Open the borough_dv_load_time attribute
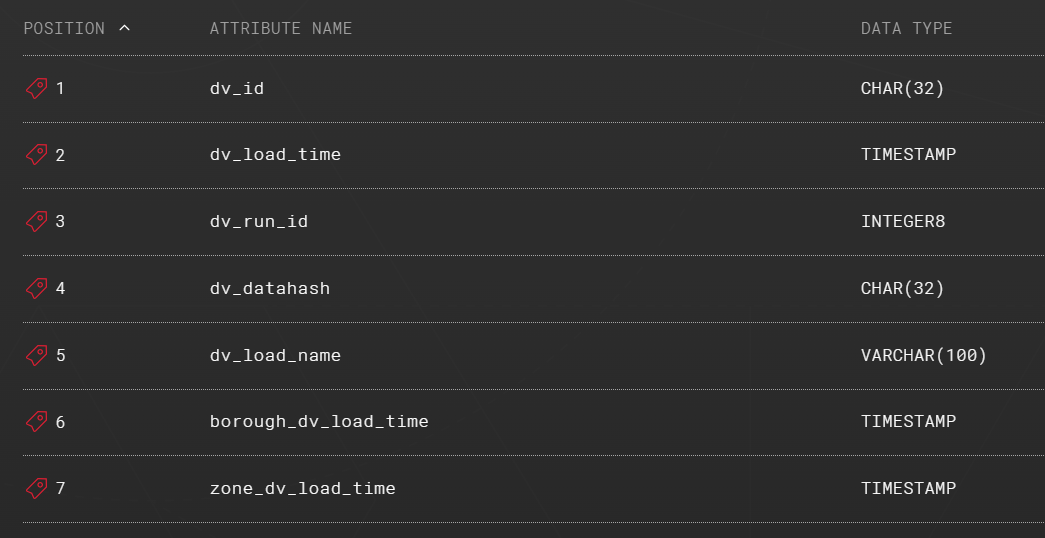Screen dimensions: 1045x538 (319, 422)
